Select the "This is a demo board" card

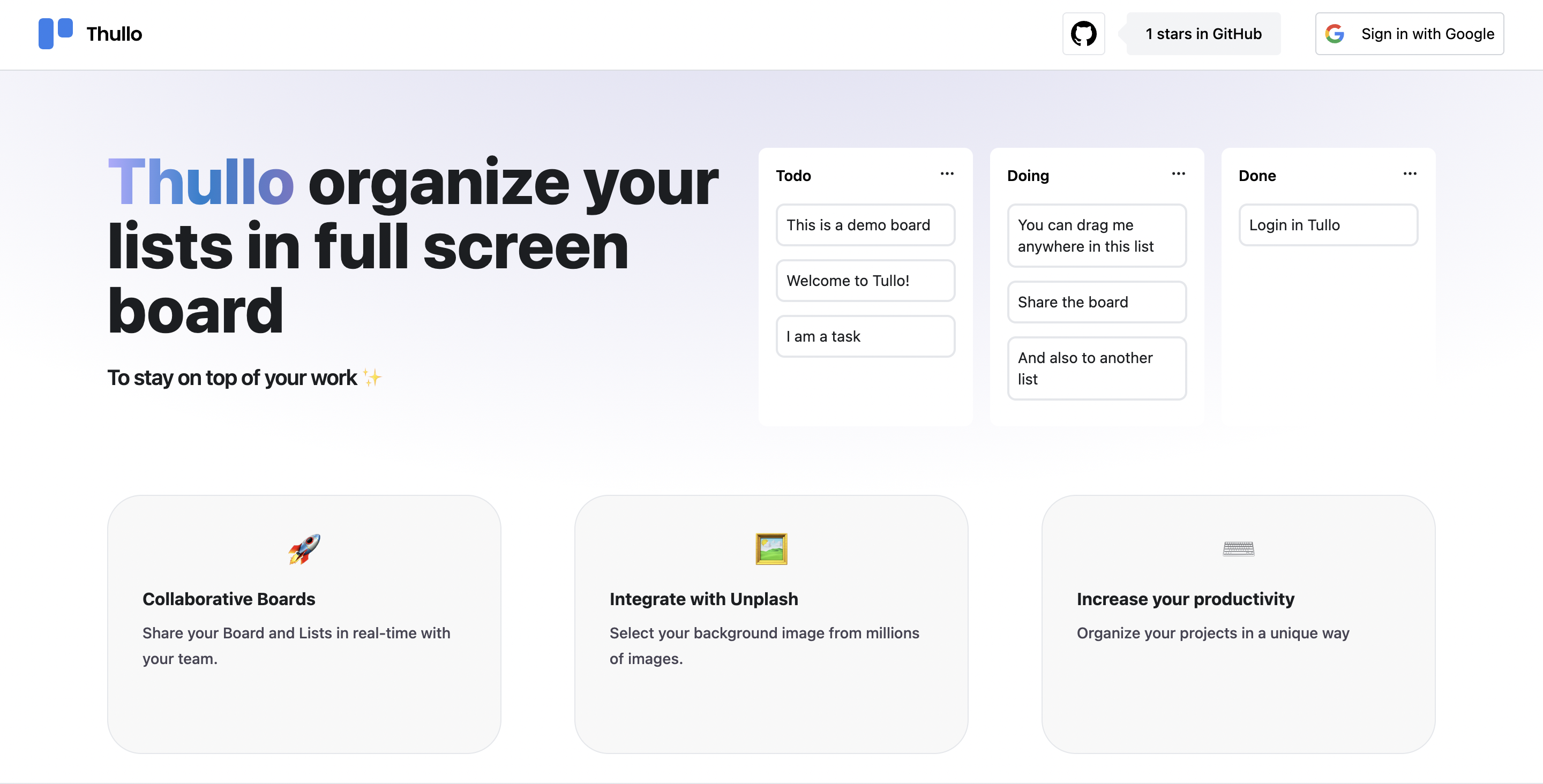(x=866, y=225)
